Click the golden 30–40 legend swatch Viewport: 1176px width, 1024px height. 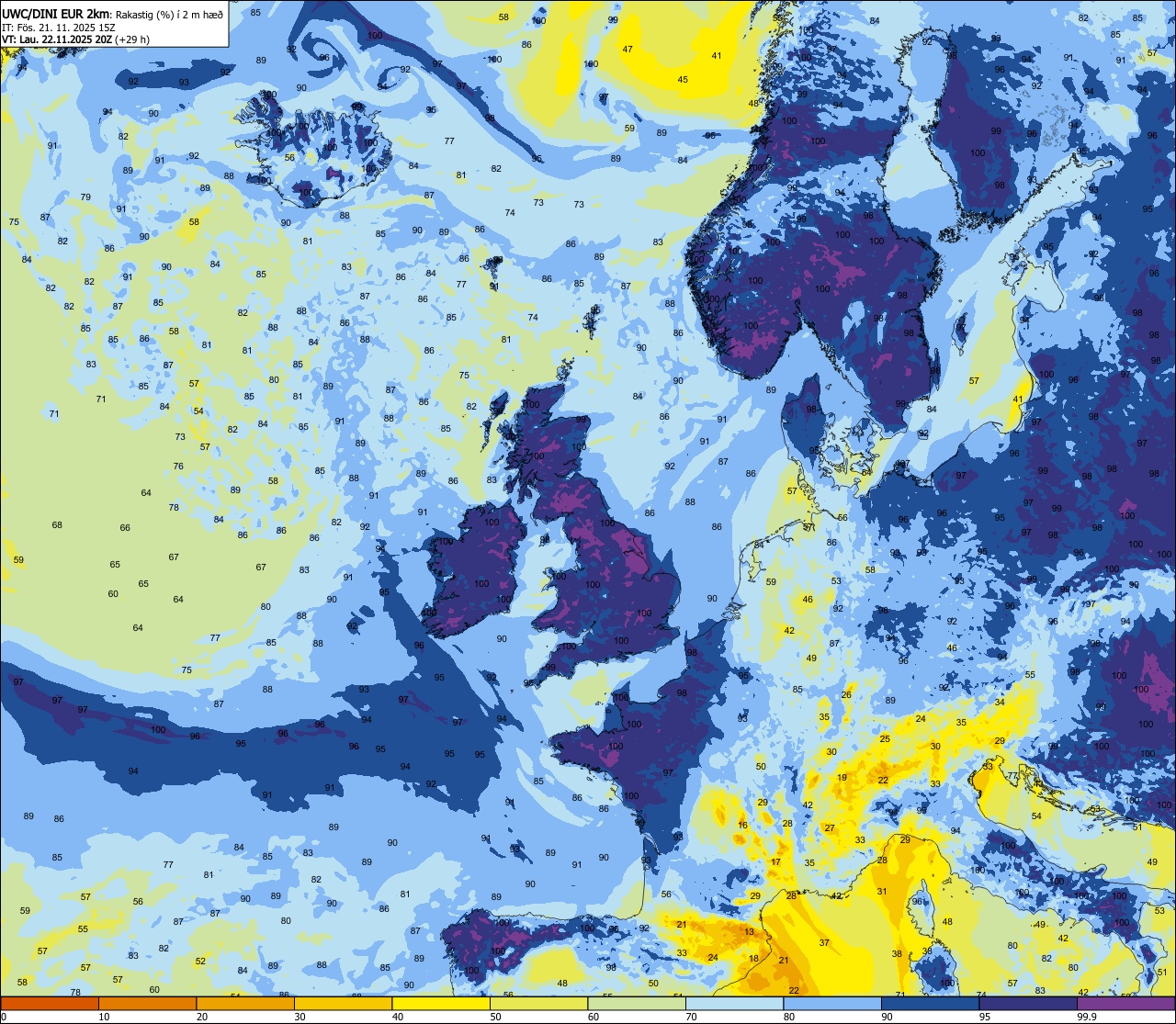(x=343, y=1003)
